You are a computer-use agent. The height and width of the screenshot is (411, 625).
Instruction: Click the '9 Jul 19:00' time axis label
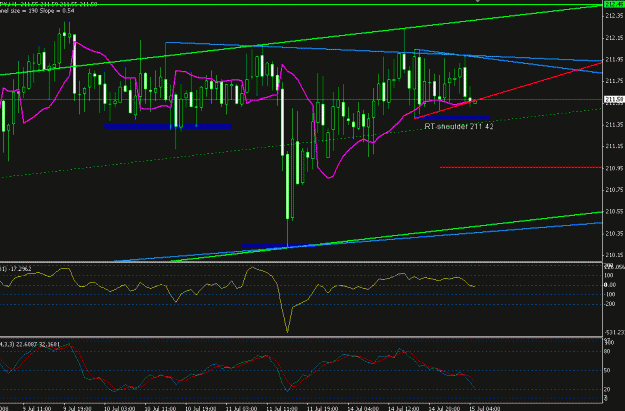[77, 408]
